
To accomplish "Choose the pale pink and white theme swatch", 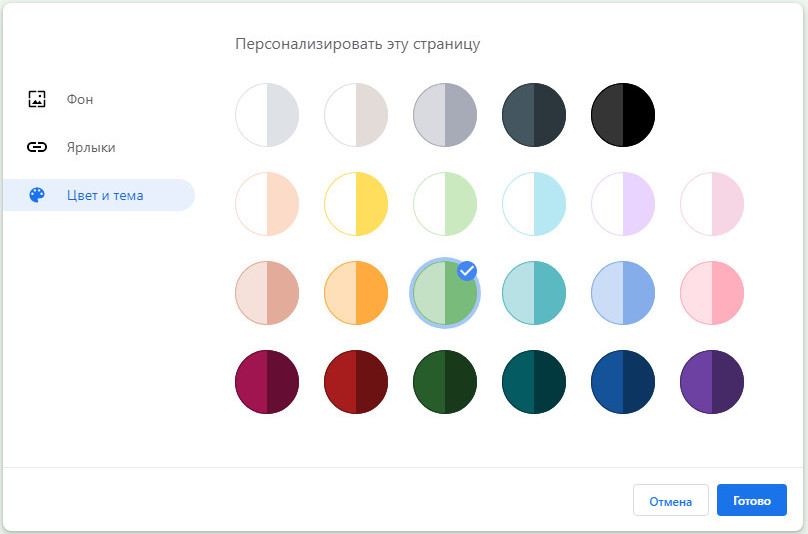I will tap(712, 204).
